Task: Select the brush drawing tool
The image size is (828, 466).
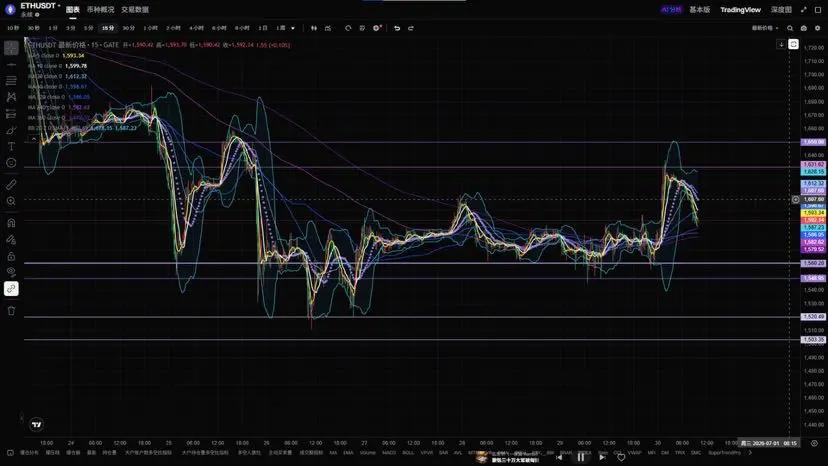Action: pyautogui.click(x=11, y=130)
